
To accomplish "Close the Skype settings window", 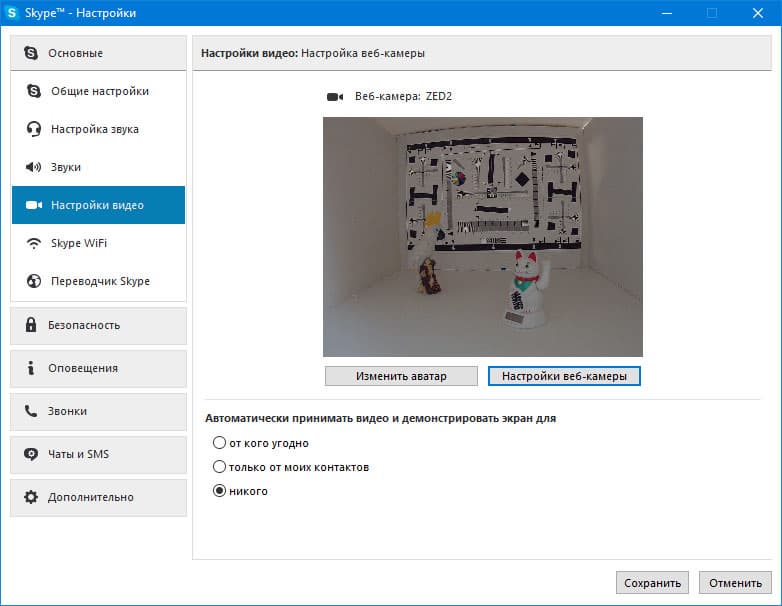I will point(758,13).
